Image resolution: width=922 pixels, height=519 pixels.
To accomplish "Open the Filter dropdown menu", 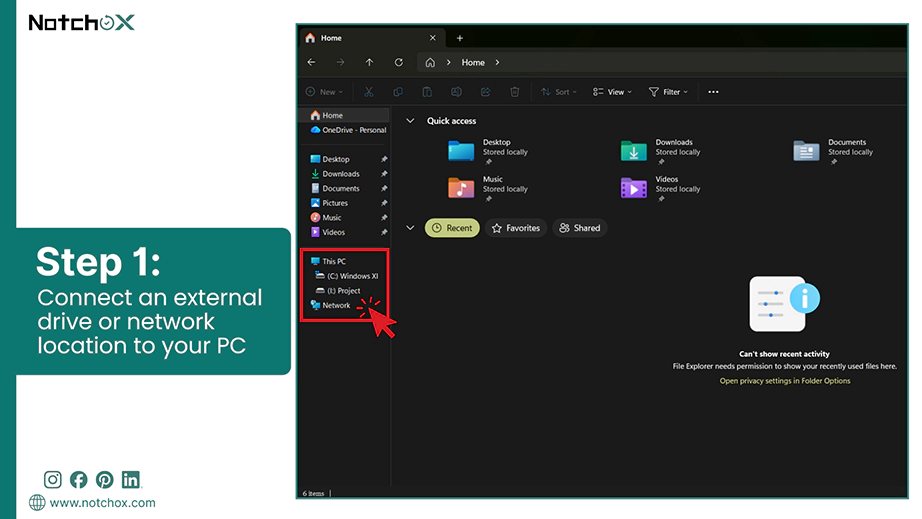I will [668, 92].
